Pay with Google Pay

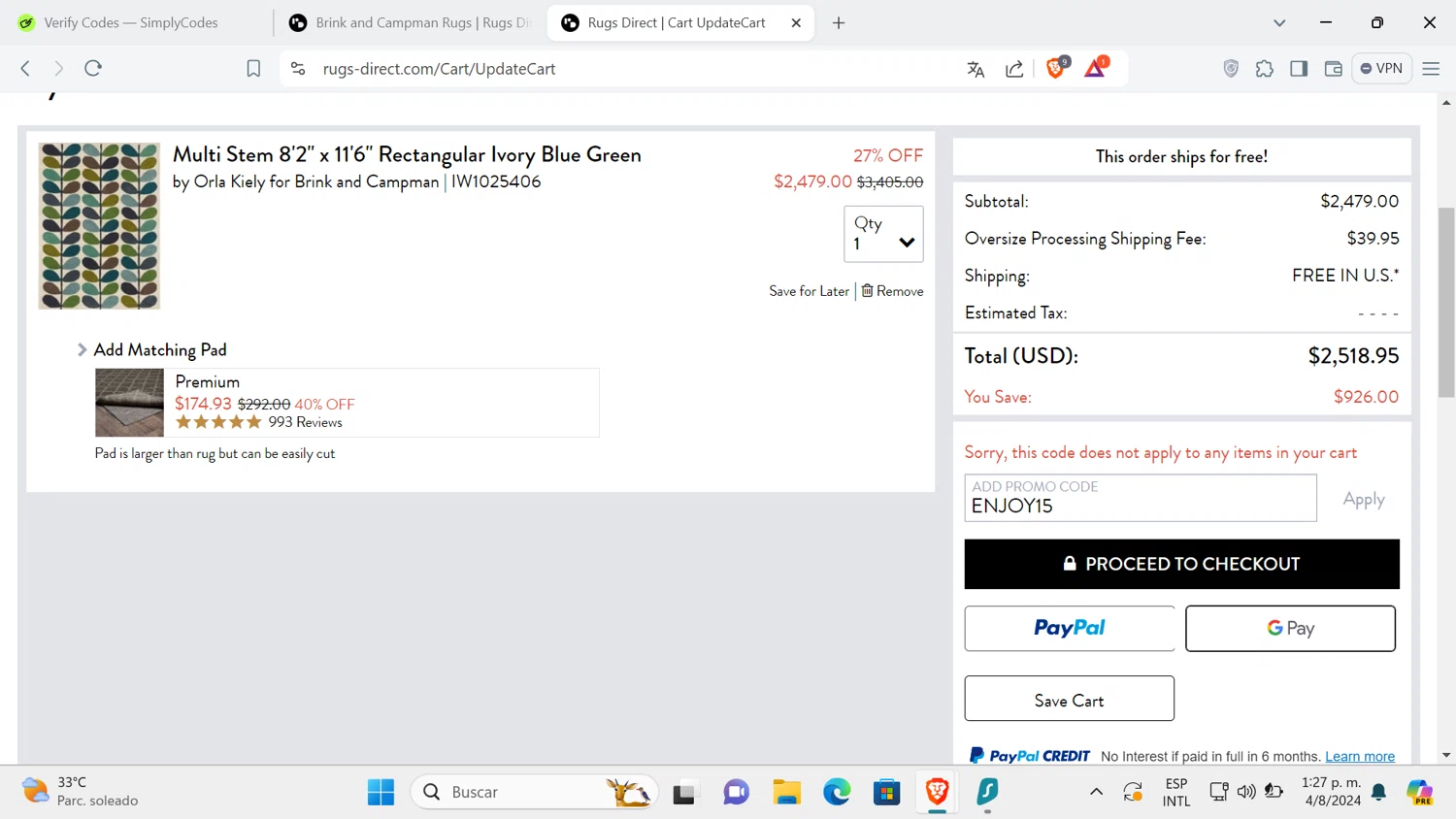pyautogui.click(x=1290, y=629)
